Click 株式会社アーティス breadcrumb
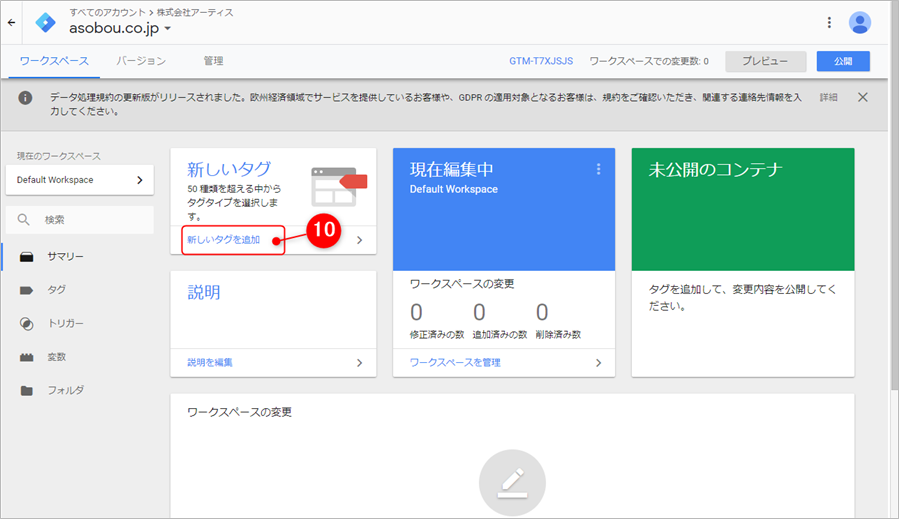The image size is (899, 519). pos(195,13)
